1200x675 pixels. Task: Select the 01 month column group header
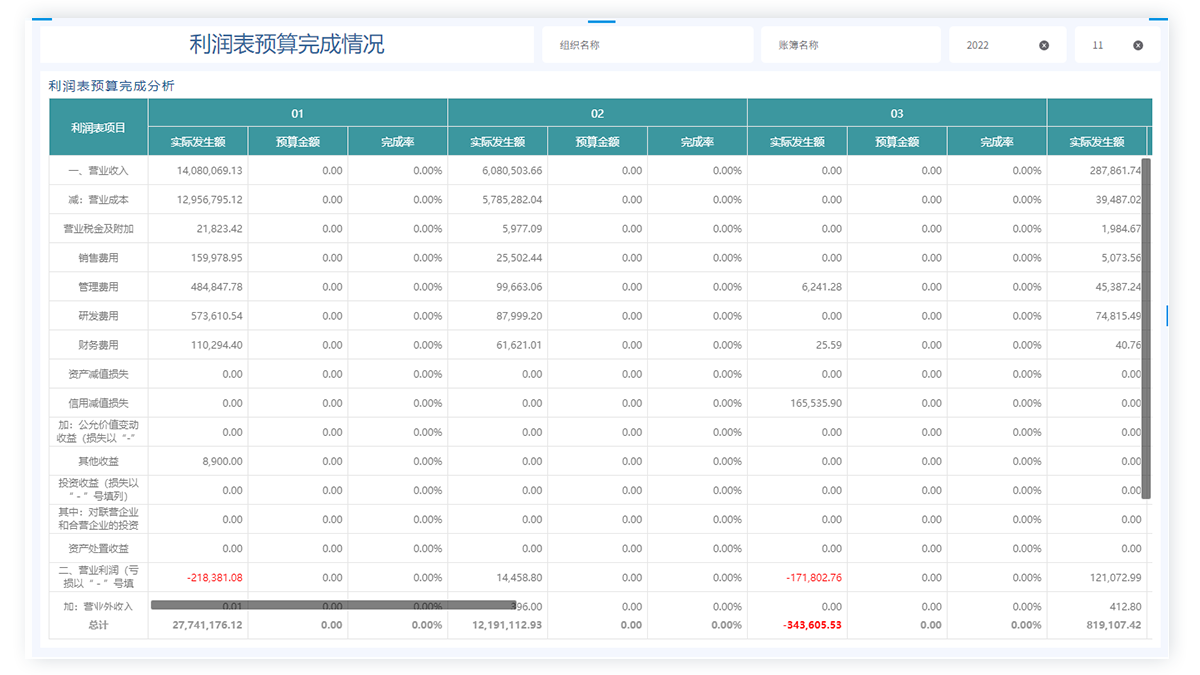coord(297,113)
